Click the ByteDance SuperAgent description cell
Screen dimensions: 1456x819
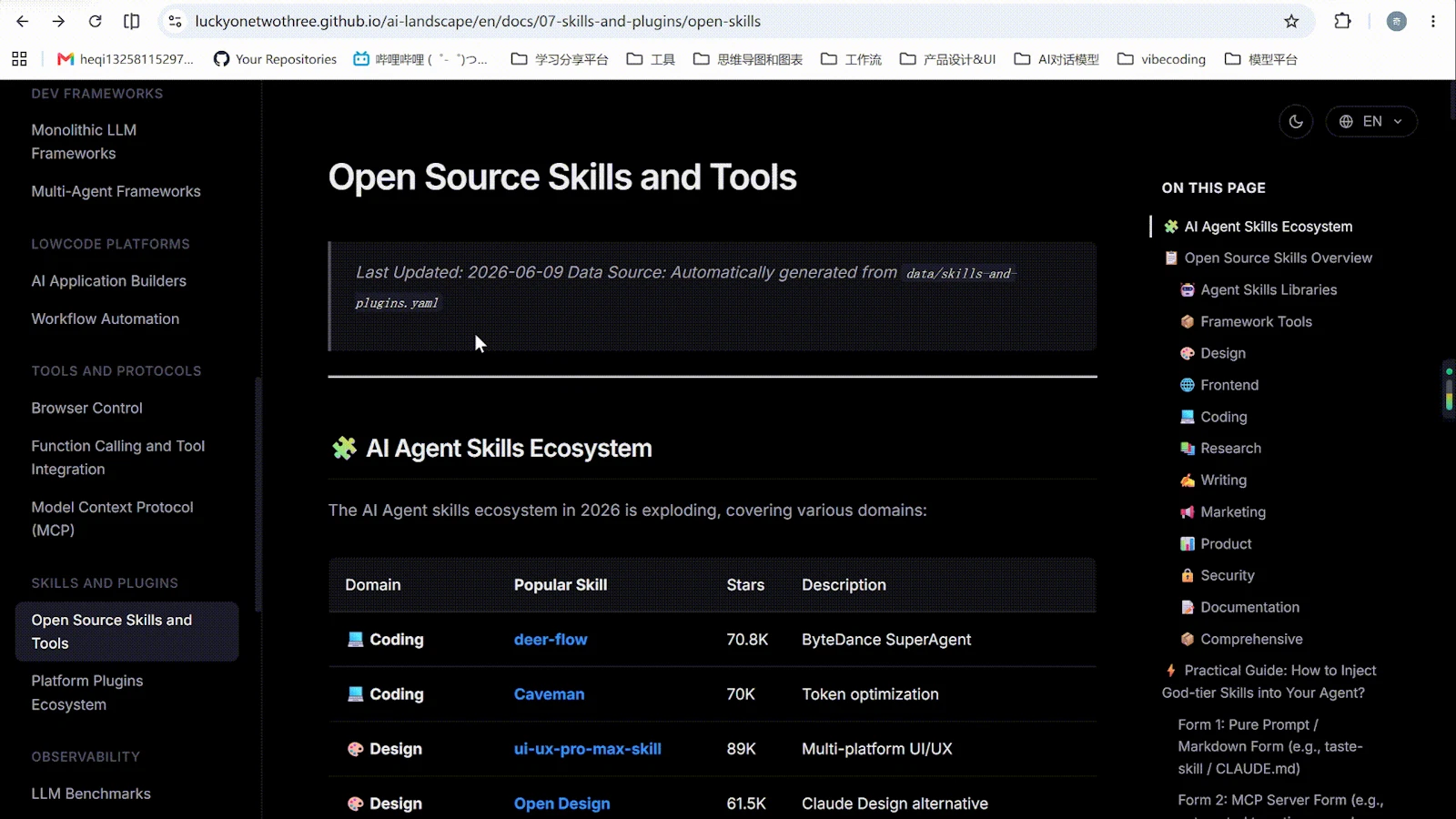click(886, 640)
